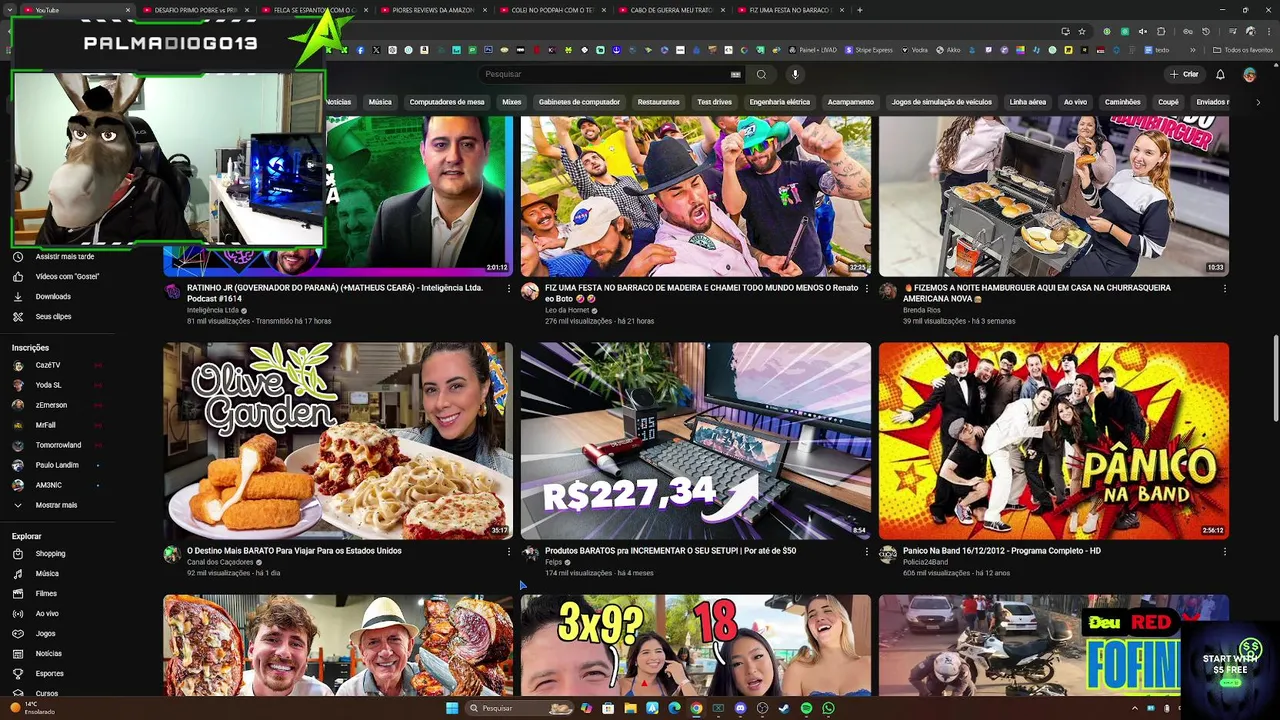1280x720 pixels.
Task: Open Música in Explorar section
Action: (x=47, y=574)
